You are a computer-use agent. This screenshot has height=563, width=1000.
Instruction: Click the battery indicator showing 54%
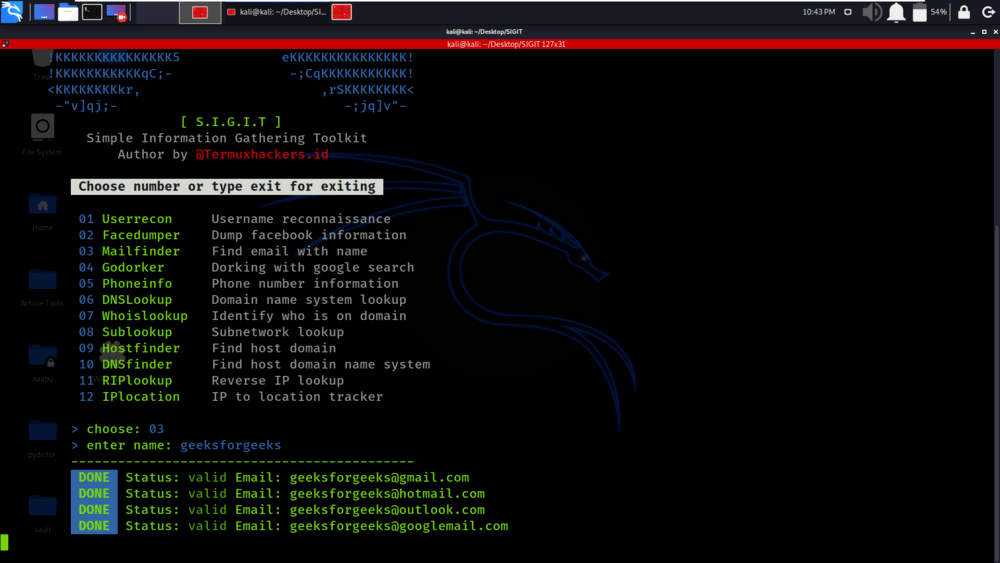pyautogui.click(x=929, y=12)
